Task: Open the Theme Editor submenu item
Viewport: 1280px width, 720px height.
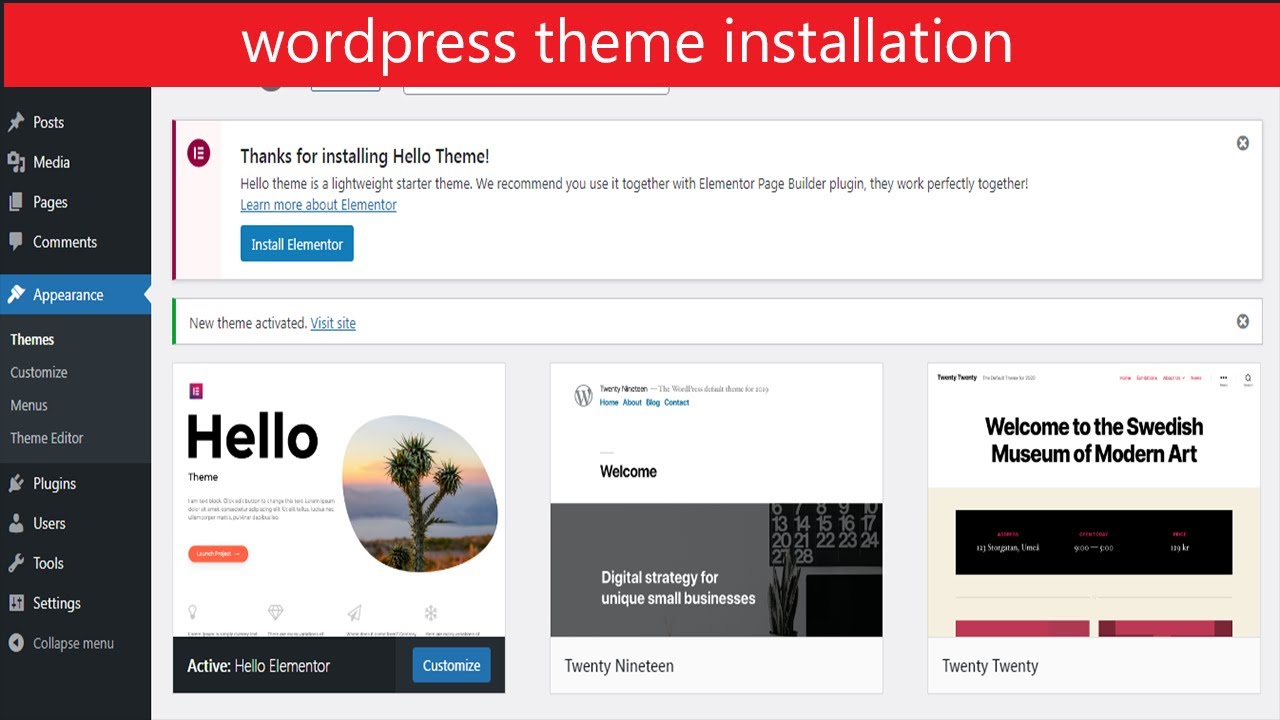Action: click(x=47, y=438)
